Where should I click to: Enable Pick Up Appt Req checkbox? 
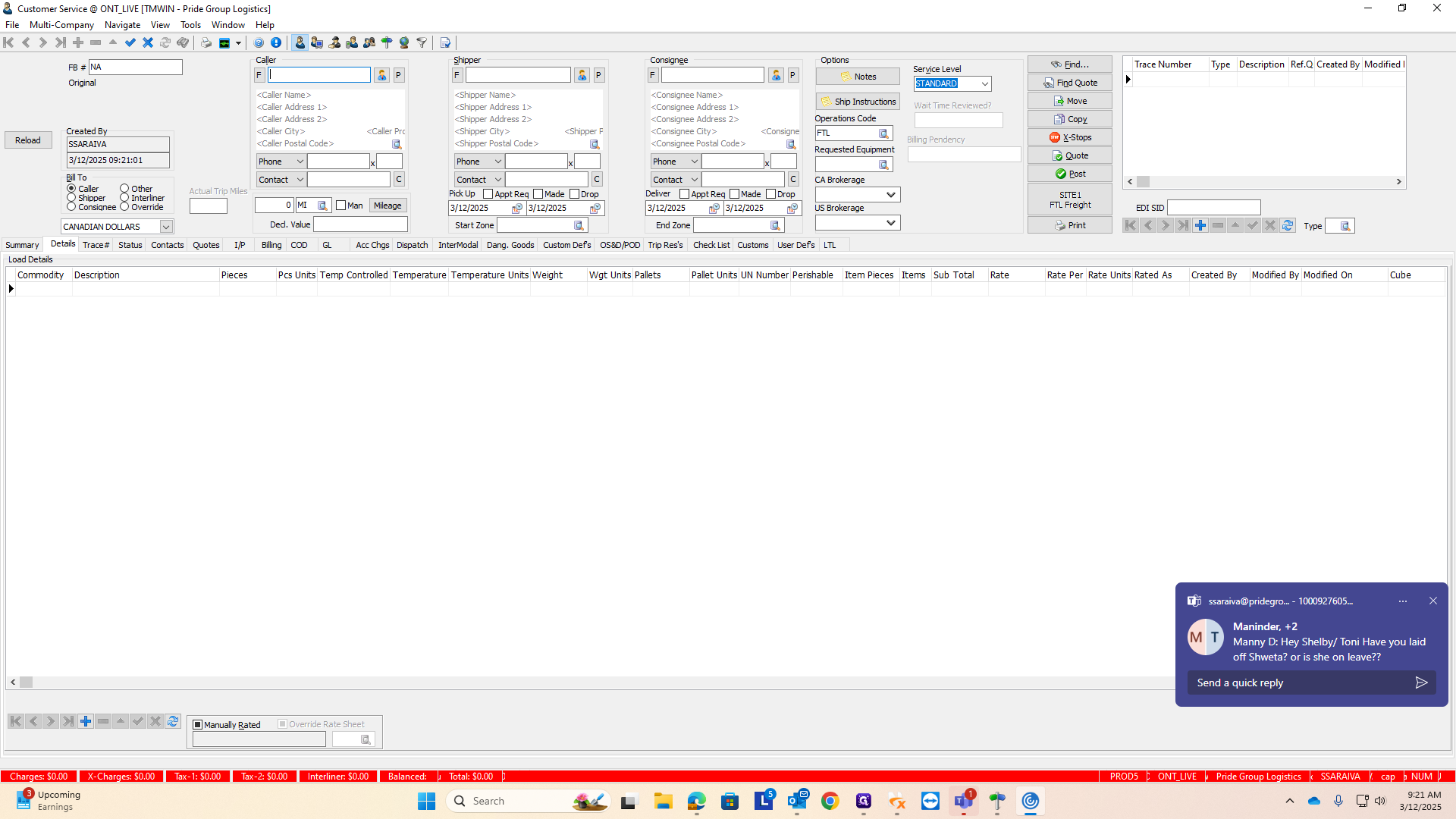(x=488, y=194)
